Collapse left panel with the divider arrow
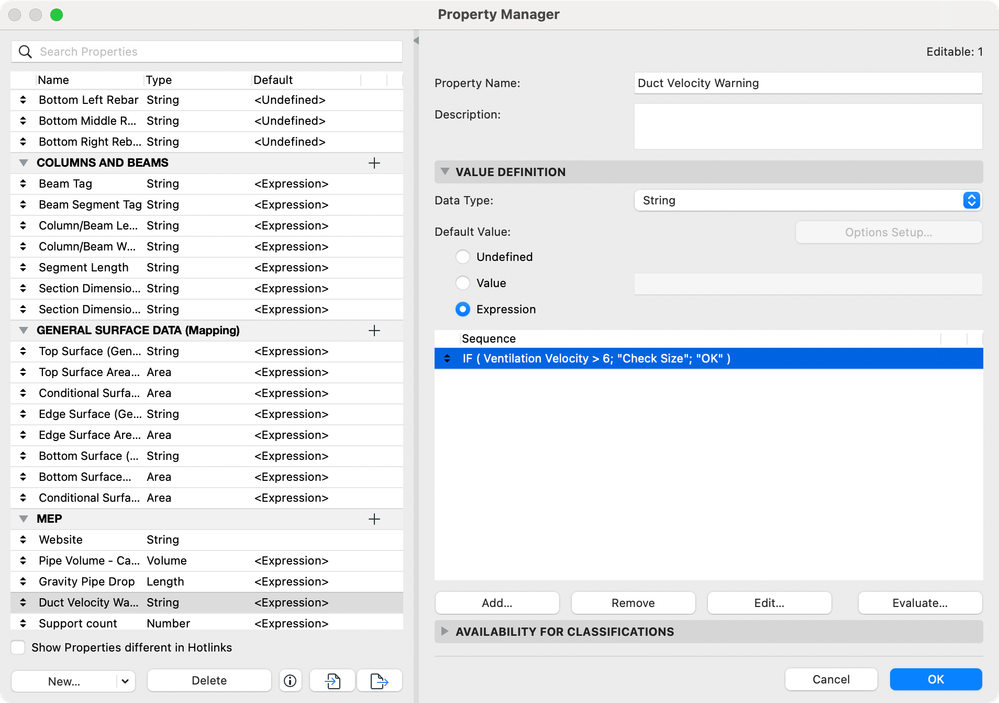The height and width of the screenshot is (703, 999). pyautogui.click(x=416, y=41)
